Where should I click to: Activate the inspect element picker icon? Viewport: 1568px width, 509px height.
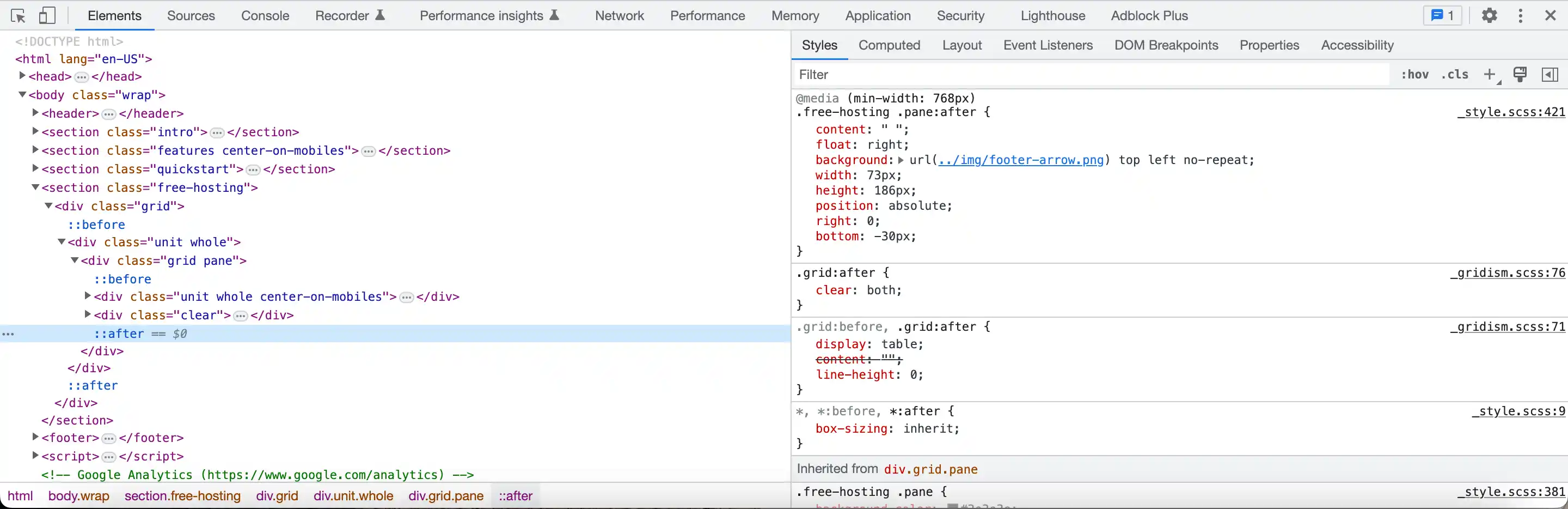[19, 16]
